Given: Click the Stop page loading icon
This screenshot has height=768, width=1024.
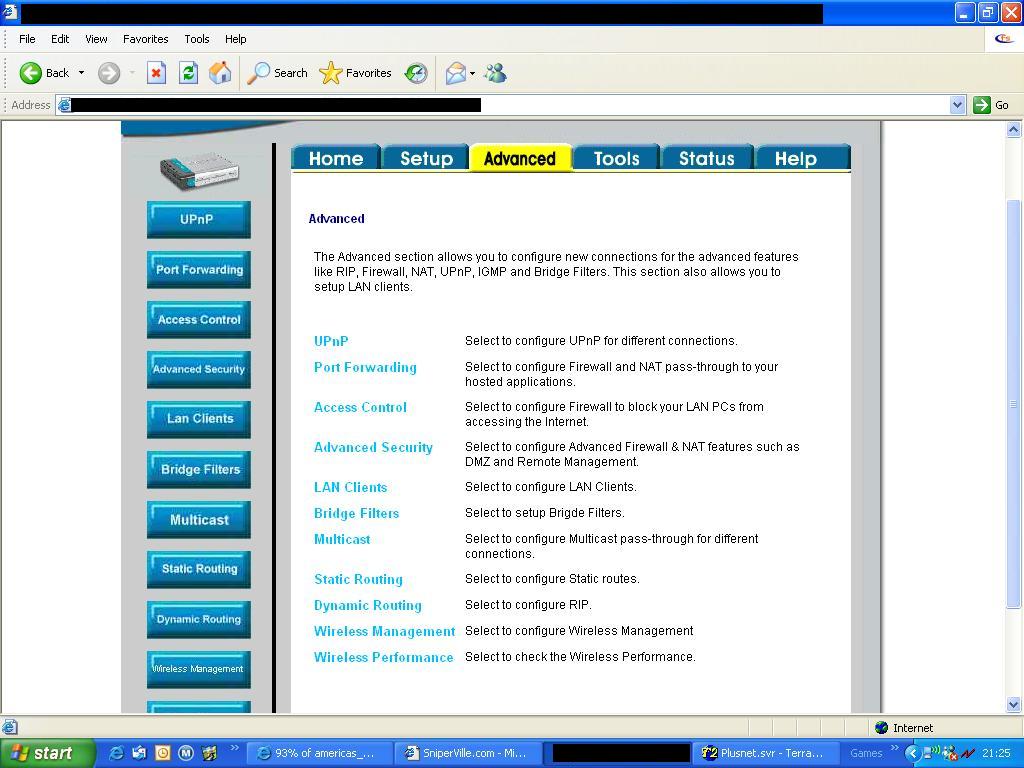Looking at the screenshot, I should tap(156, 73).
